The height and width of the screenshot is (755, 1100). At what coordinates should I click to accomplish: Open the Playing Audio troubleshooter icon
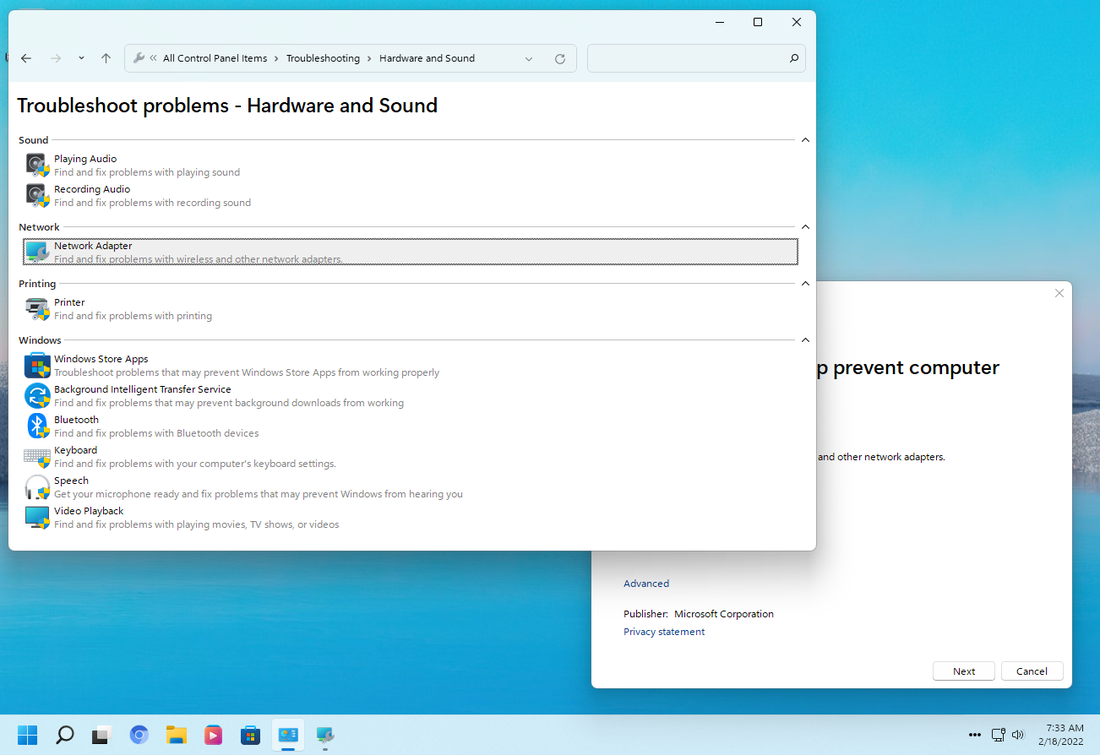[37, 166]
